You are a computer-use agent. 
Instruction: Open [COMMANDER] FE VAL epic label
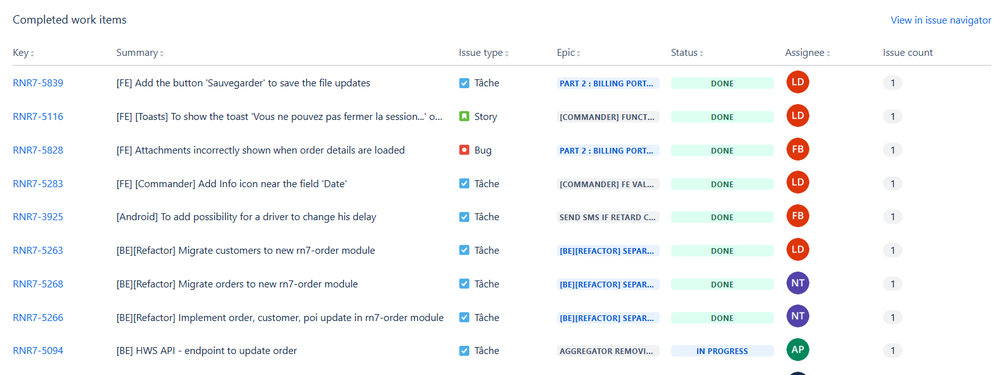pos(608,184)
